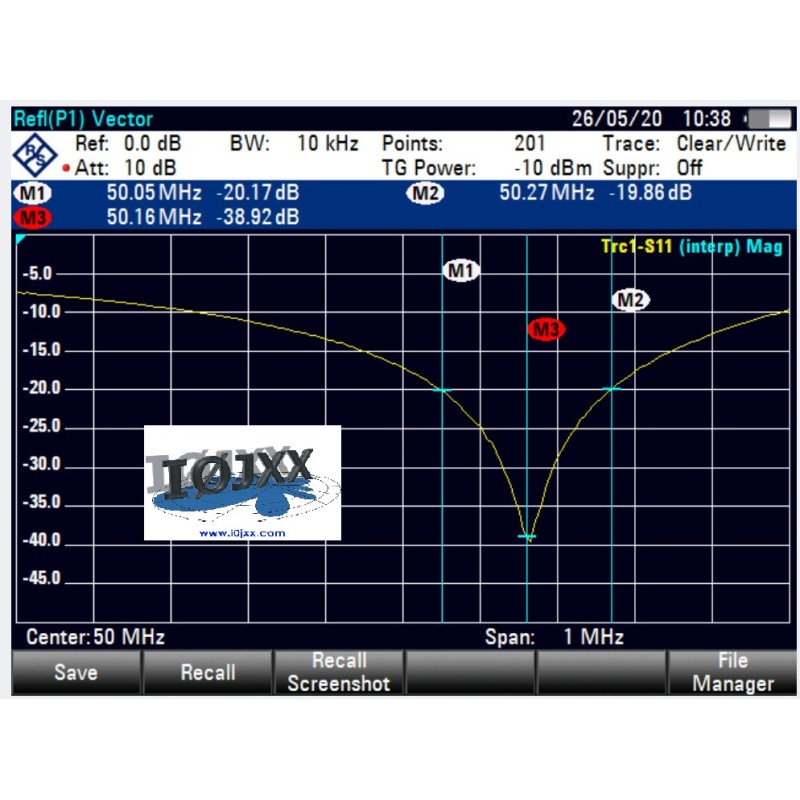
Task: Open the File Manager softkey
Action: [x=732, y=672]
